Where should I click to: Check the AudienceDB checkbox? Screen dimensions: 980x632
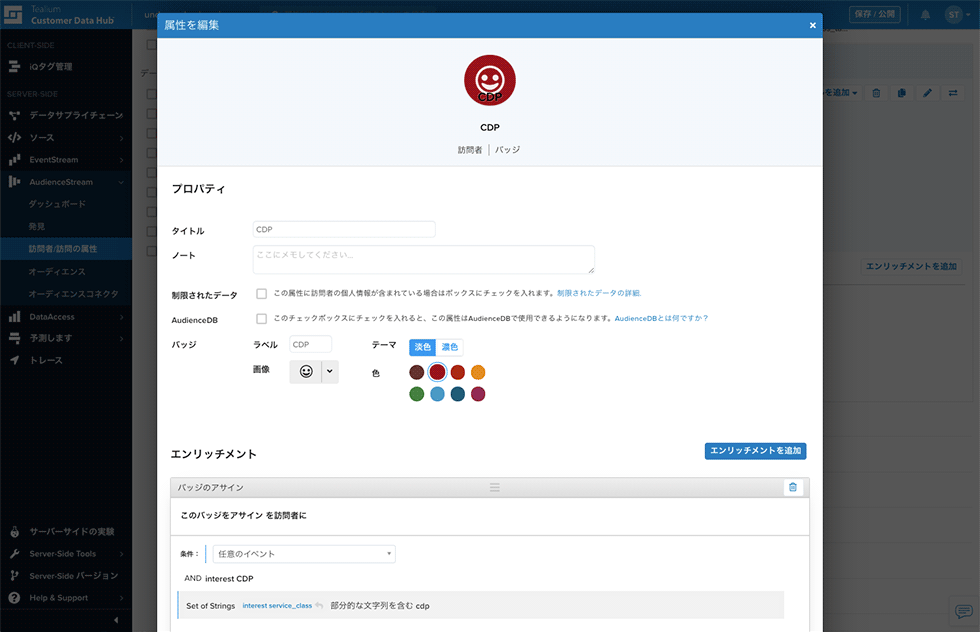(261, 319)
